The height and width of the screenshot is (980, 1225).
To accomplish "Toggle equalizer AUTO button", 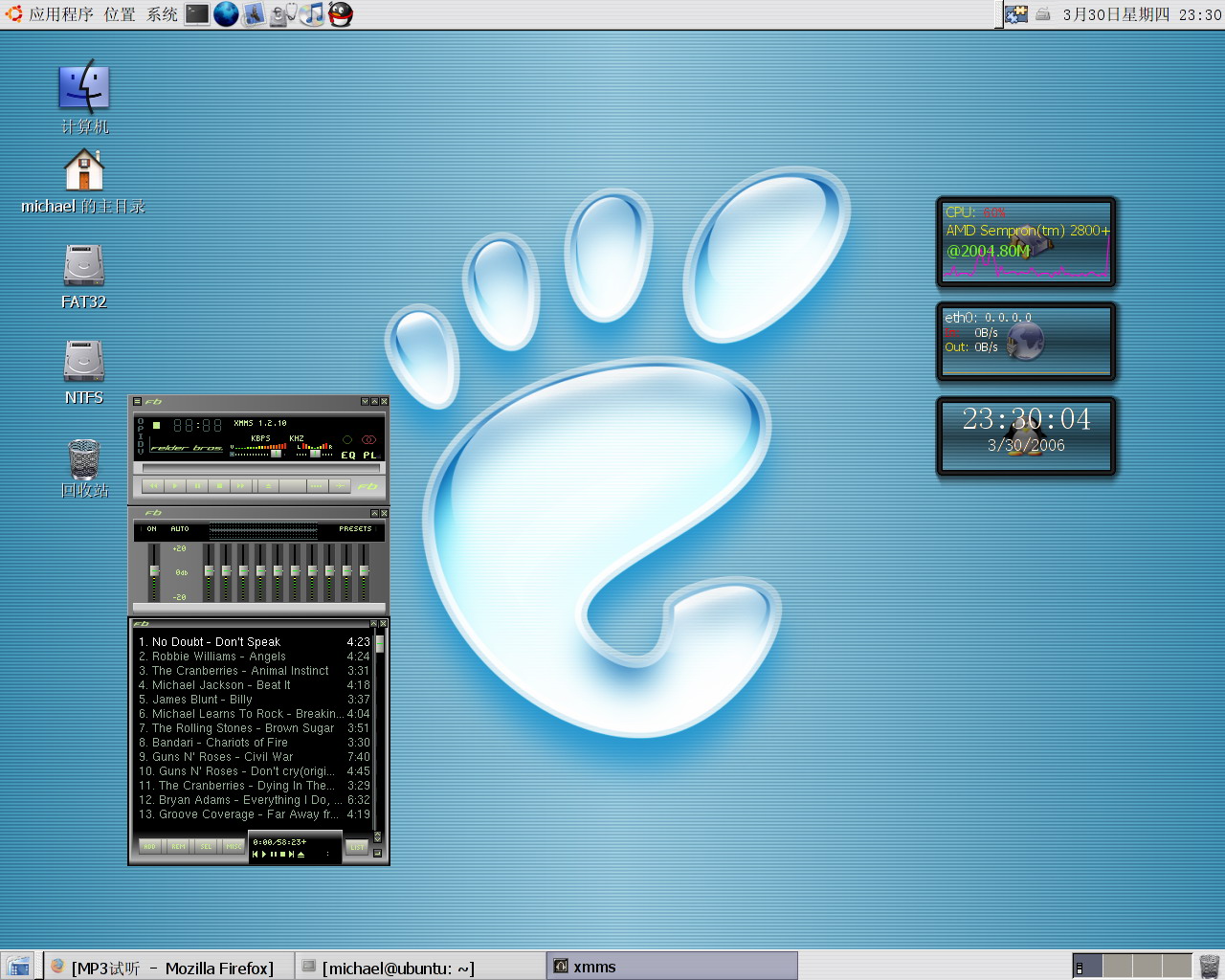I will point(180,529).
